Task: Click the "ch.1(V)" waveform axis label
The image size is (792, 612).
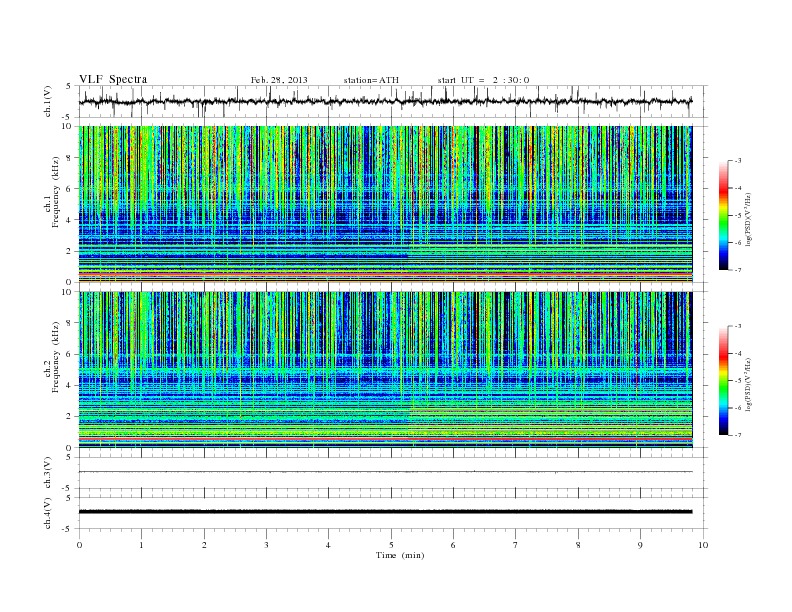Action: [47, 101]
